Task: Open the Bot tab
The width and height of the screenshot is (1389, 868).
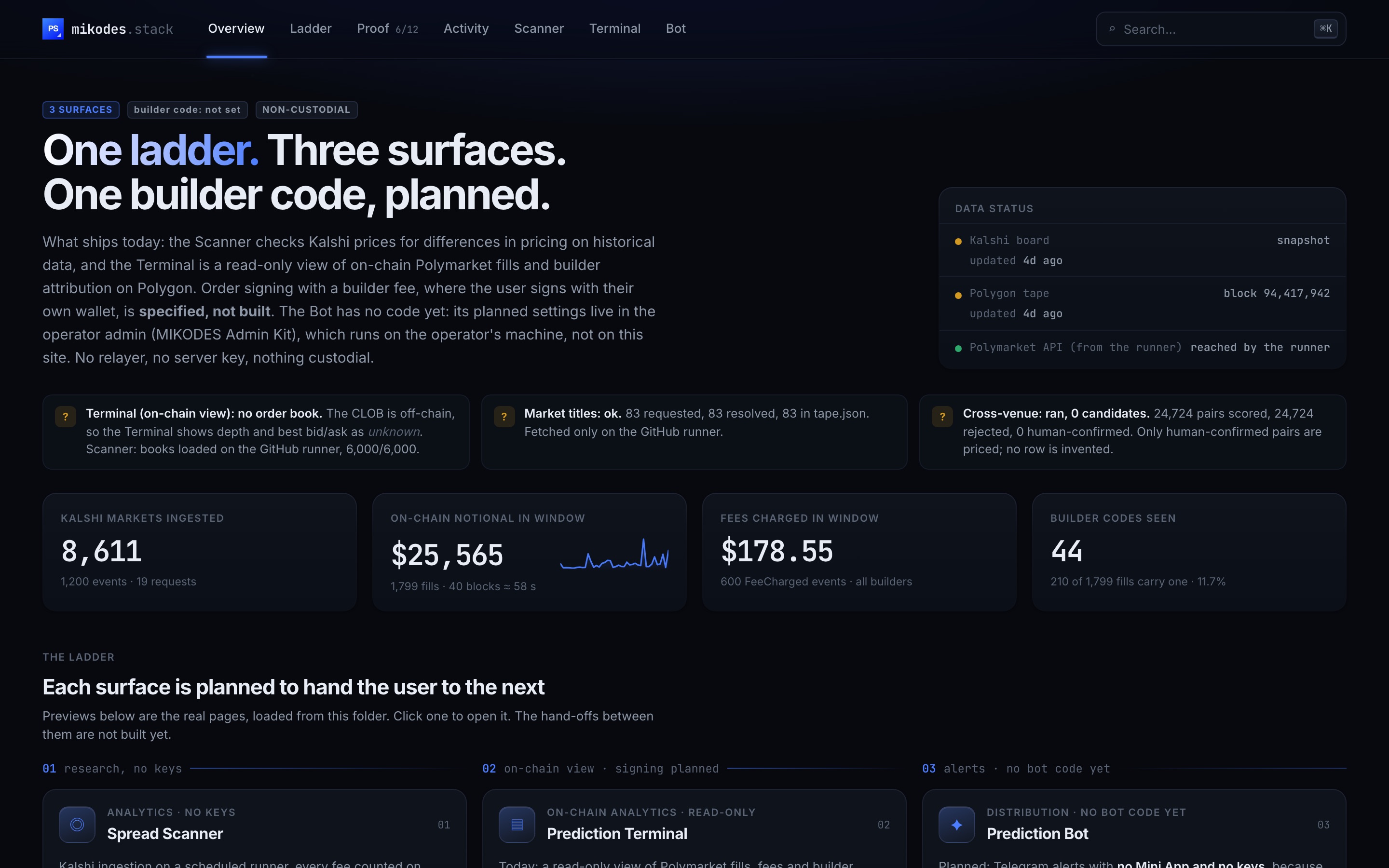Action: tap(676, 29)
